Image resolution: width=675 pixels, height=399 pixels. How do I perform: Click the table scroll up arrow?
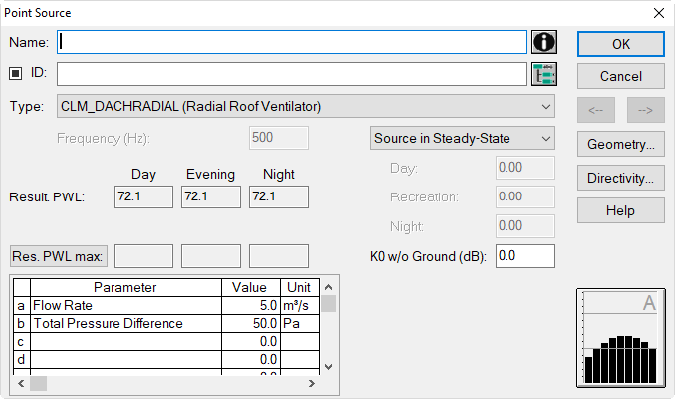point(328,287)
